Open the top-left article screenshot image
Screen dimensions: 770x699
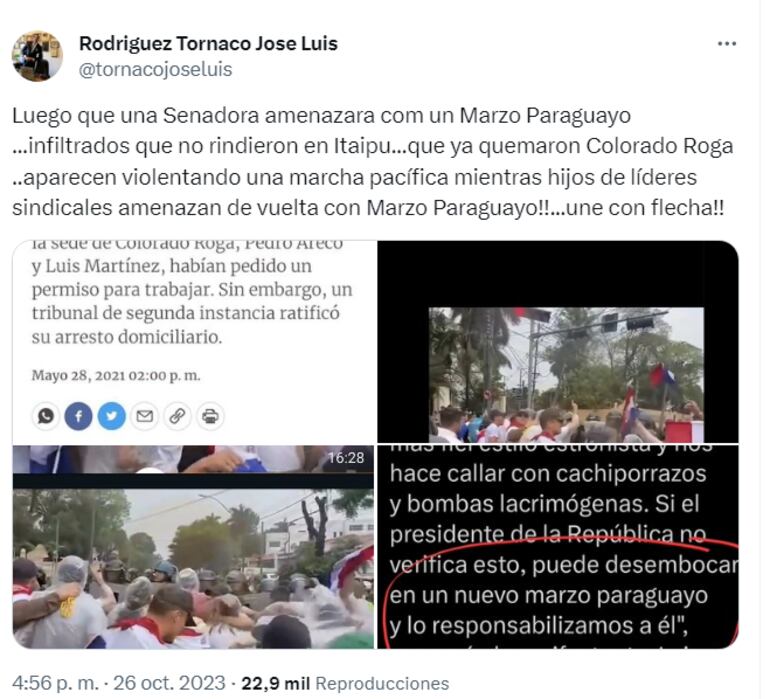tap(193, 341)
